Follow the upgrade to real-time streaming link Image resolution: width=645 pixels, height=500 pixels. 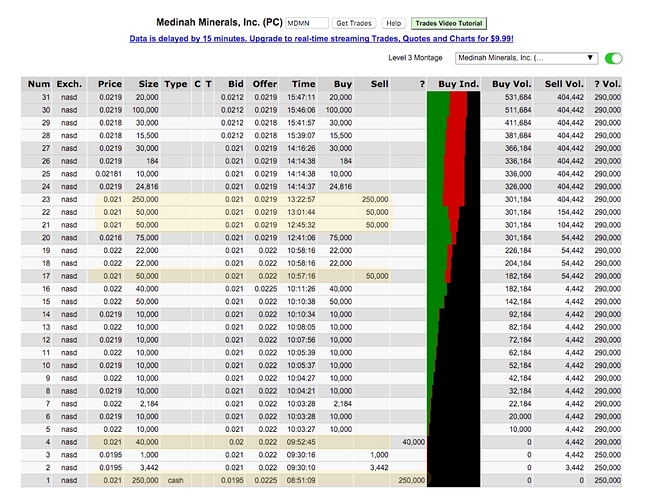pyautogui.click(x=321, y=39)
